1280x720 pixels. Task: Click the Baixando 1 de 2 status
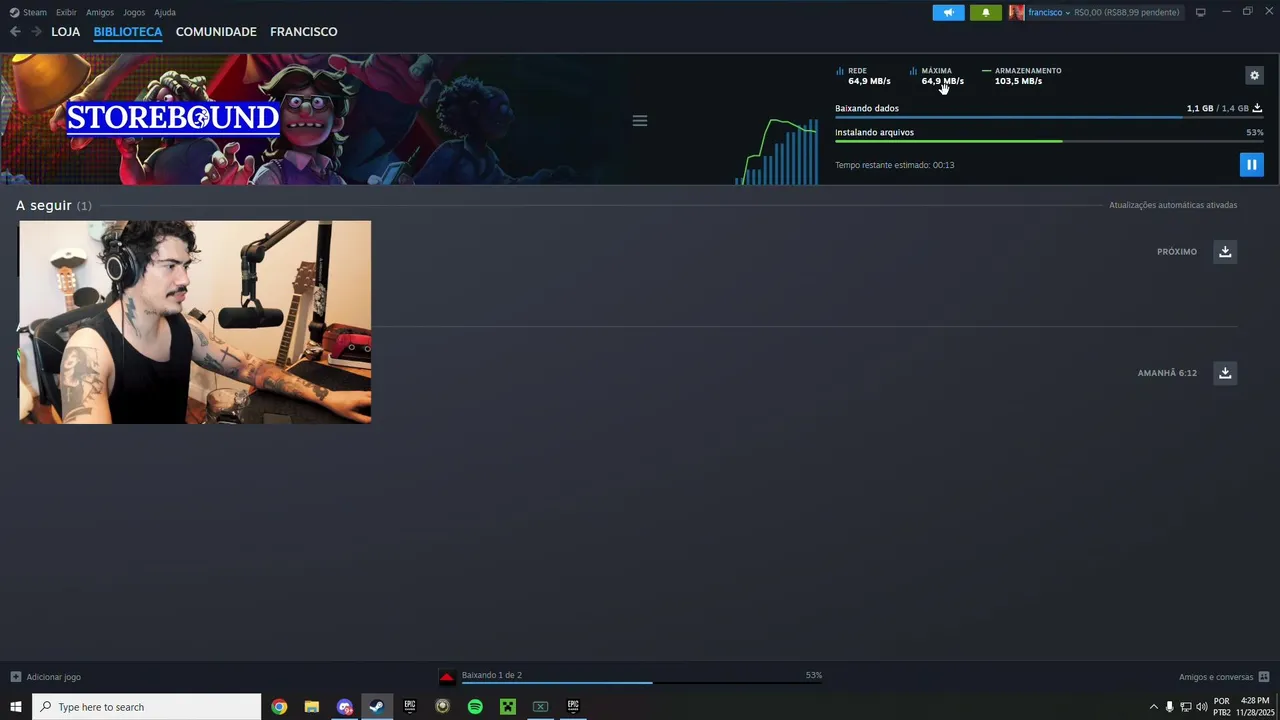(x=492, y=675)
